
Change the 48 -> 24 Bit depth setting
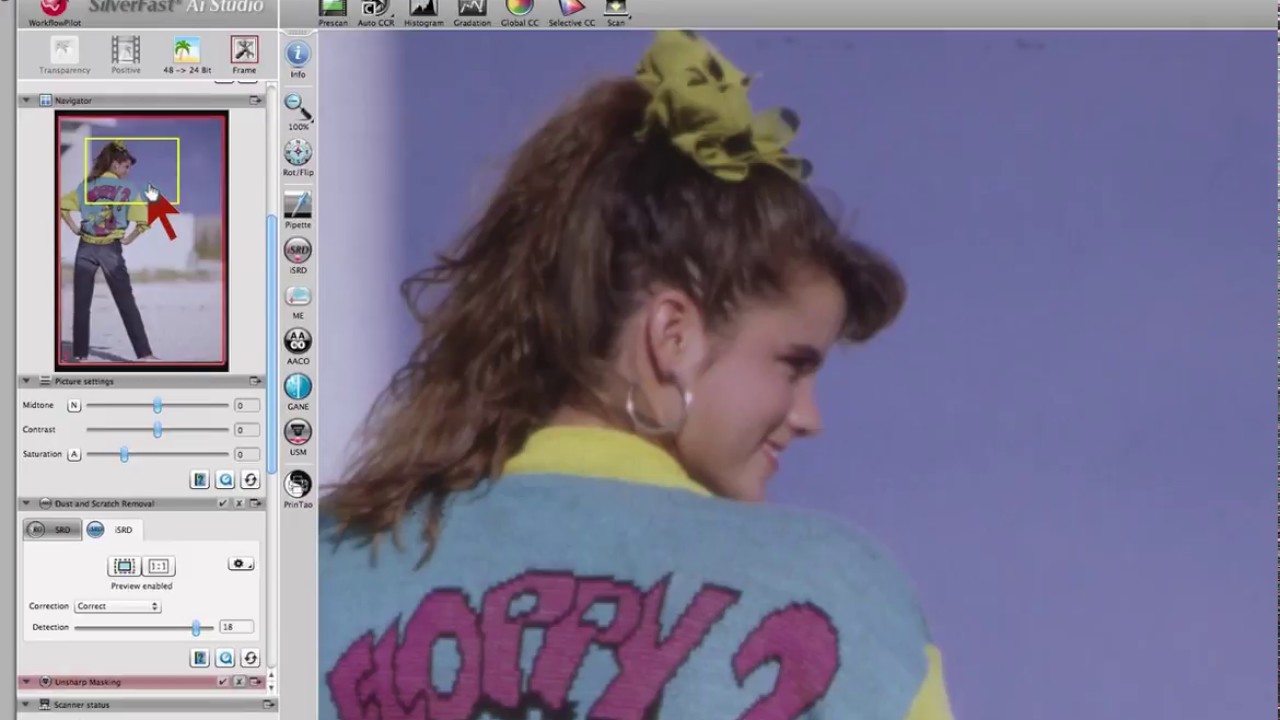(186, 55)
